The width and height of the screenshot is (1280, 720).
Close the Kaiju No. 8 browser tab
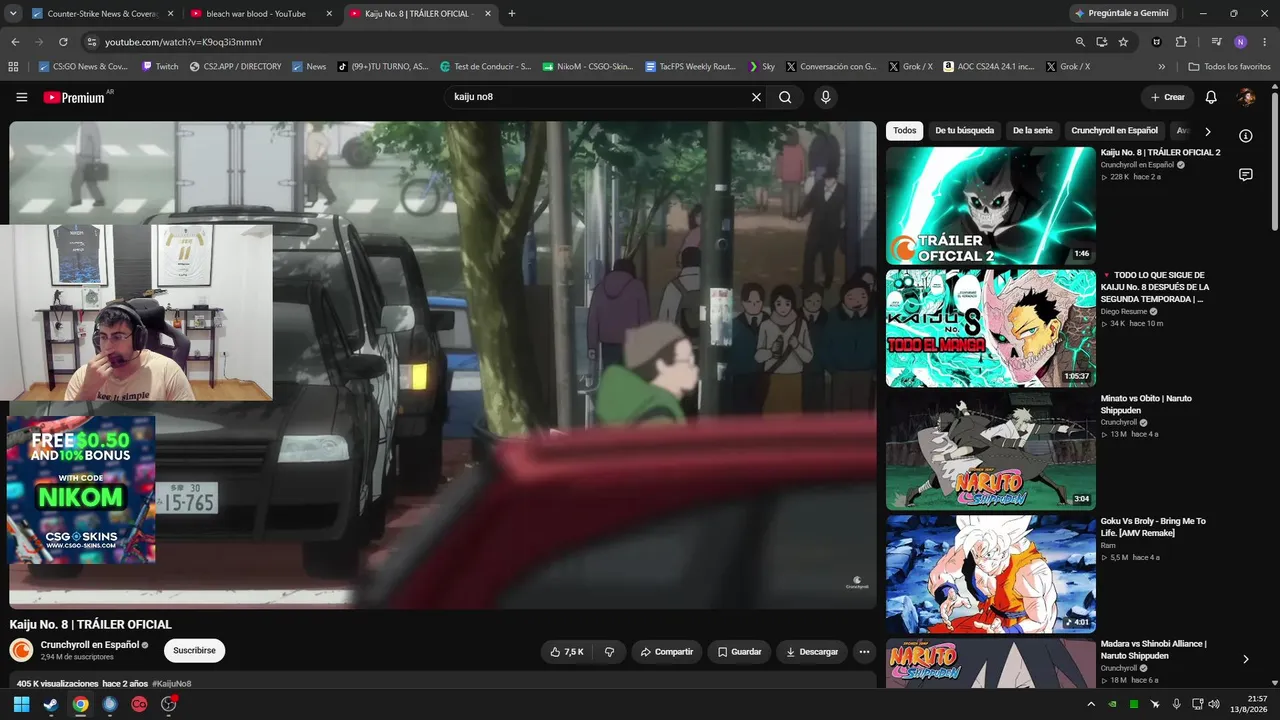(x=487, y=14)
